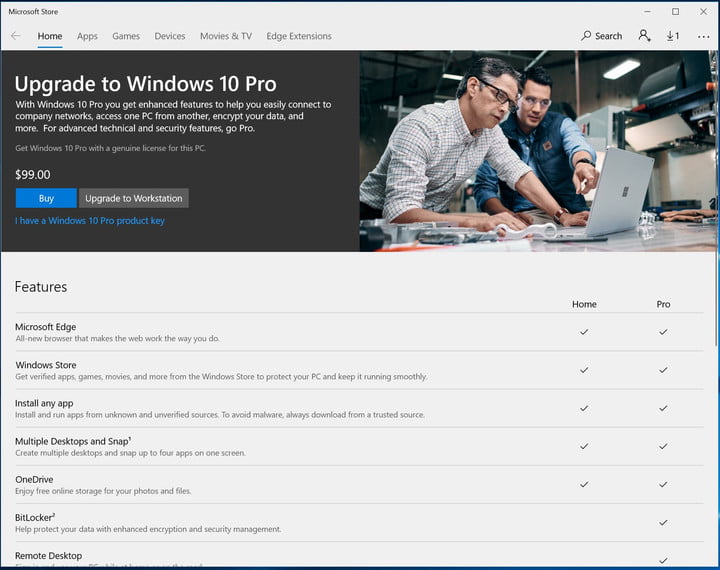The width and height of the screenshot is (720, 570).
Task: Minimize the Microsoft Store window
Action: point(647,11)
